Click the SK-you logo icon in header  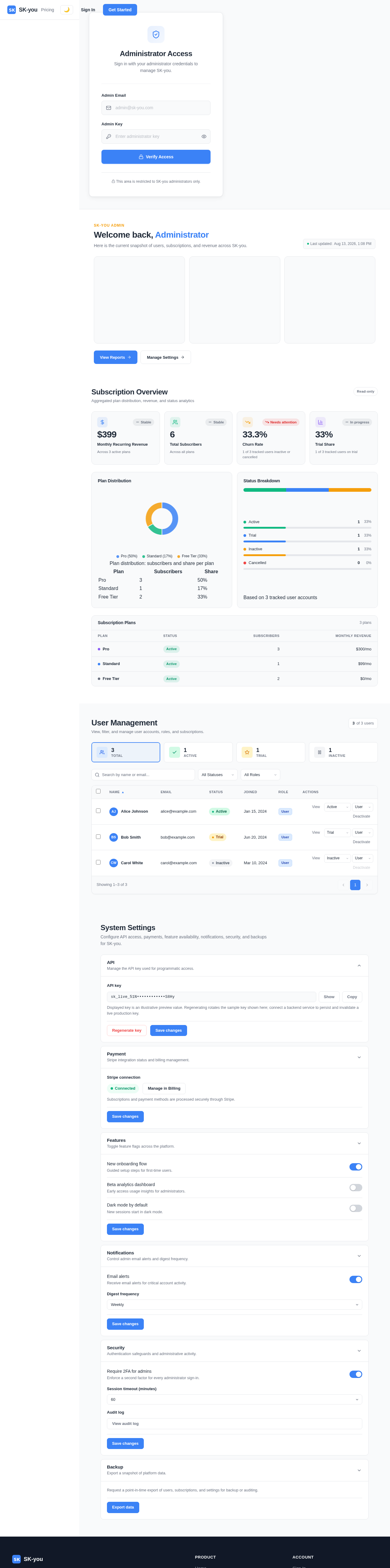[x=12, y=10]
